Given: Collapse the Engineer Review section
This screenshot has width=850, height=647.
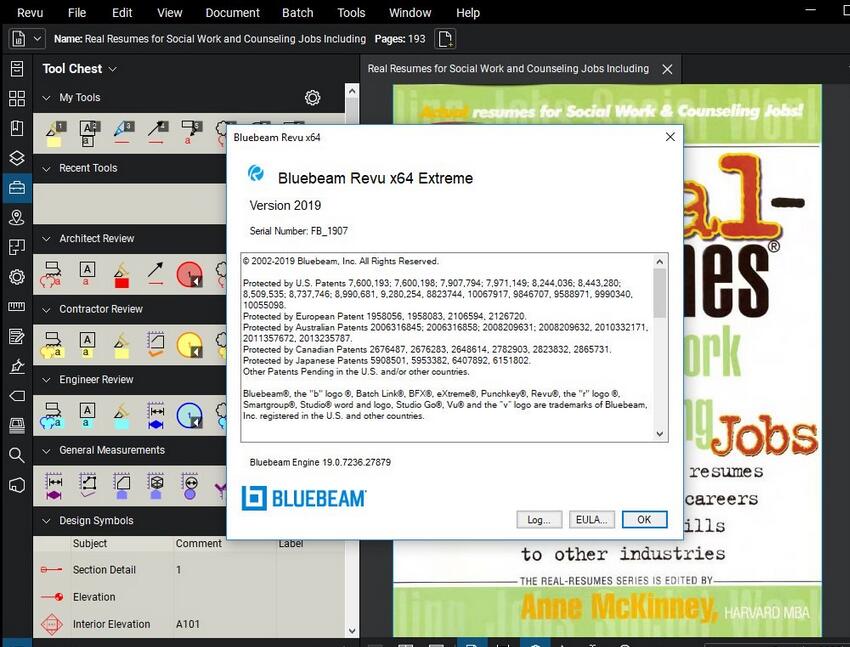Looking at the screenshot, I should pyautogui.click(x=47, y=380).
